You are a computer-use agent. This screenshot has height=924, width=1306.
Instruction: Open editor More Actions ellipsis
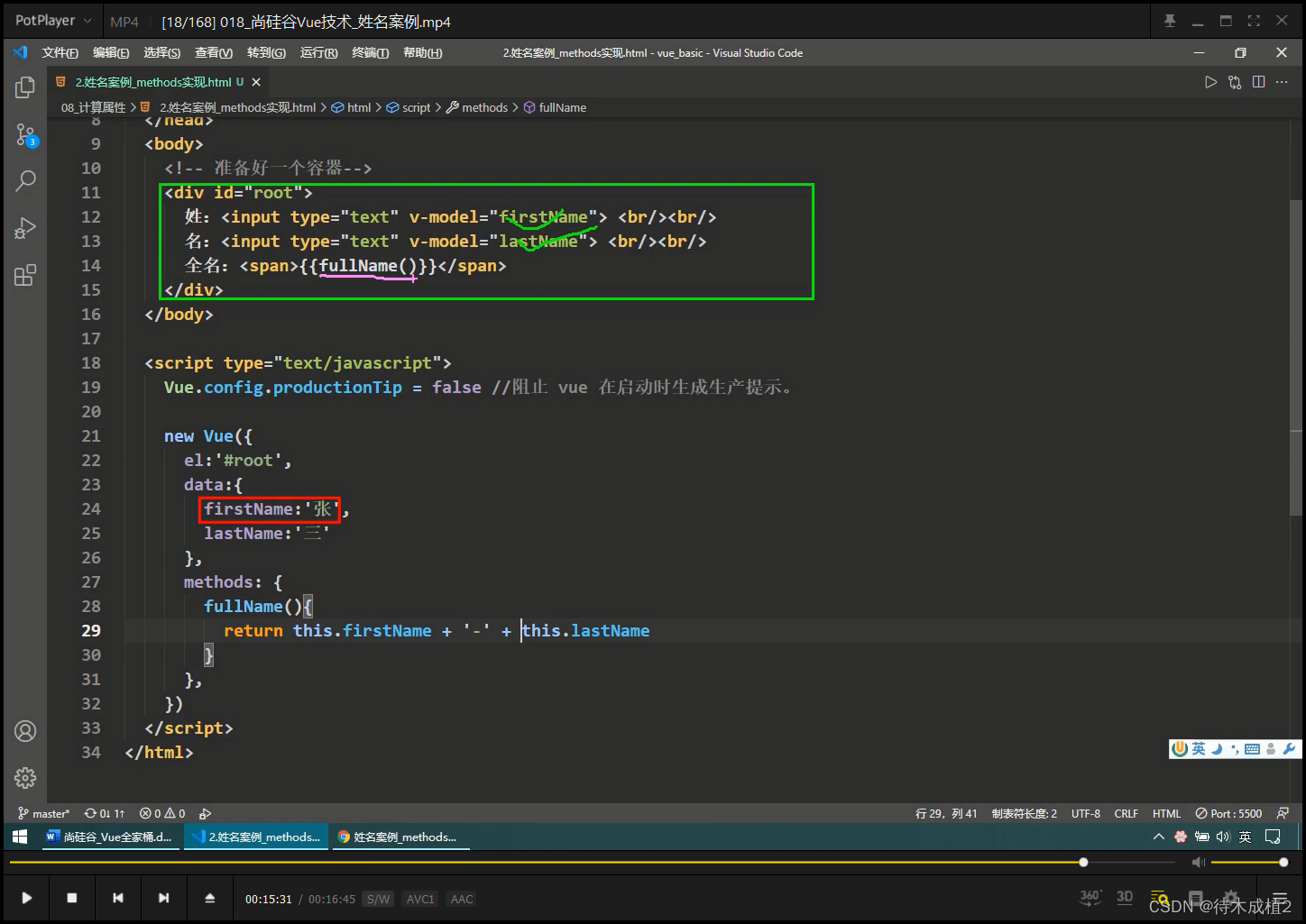tap(1282, 82)
